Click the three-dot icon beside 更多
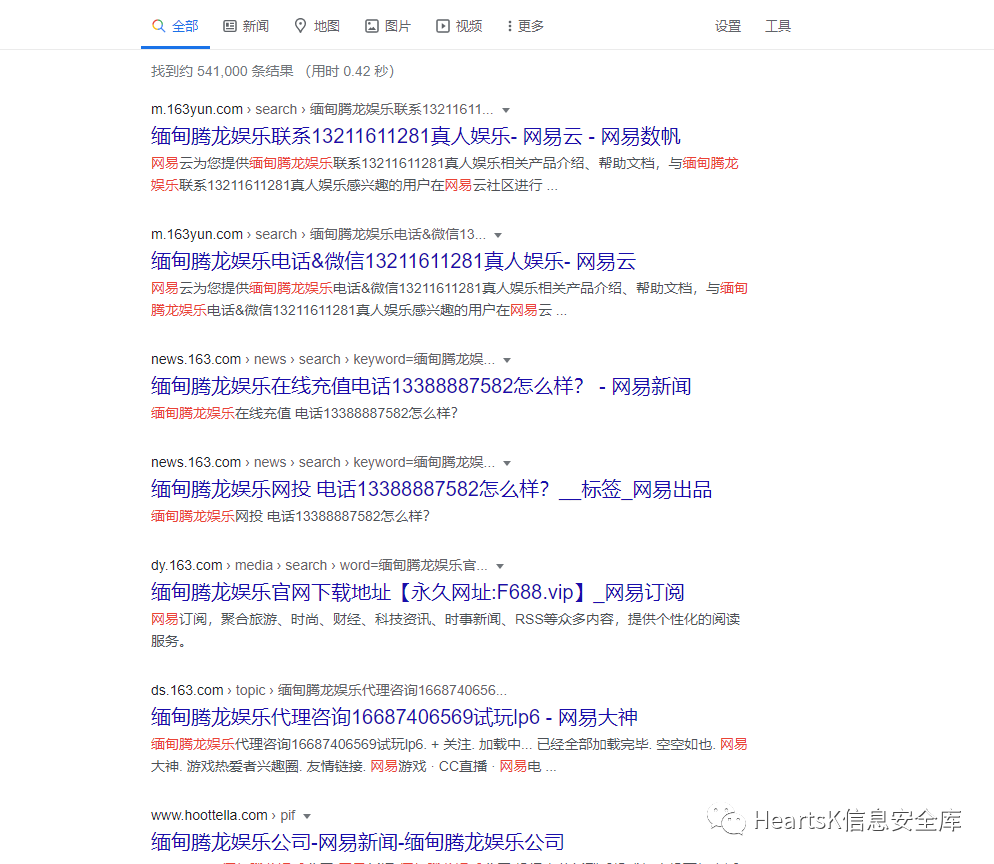The image size is (994, 864). [510, 26]
